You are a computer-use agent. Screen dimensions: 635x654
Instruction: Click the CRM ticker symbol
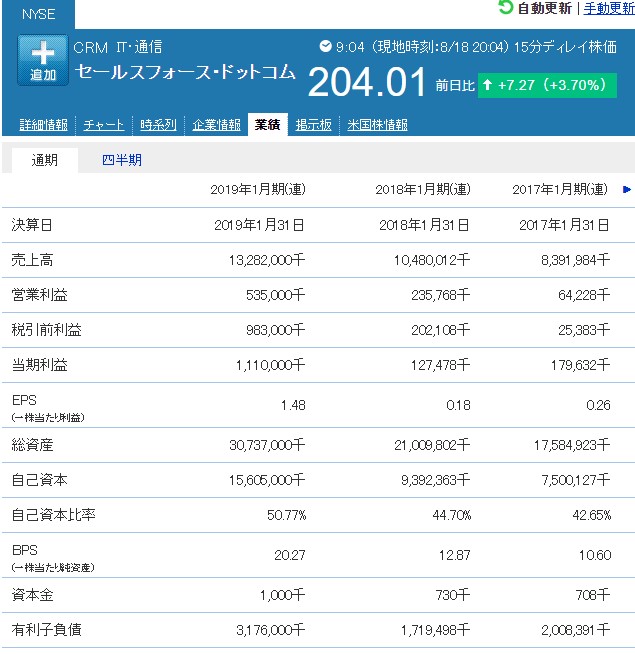91,47
